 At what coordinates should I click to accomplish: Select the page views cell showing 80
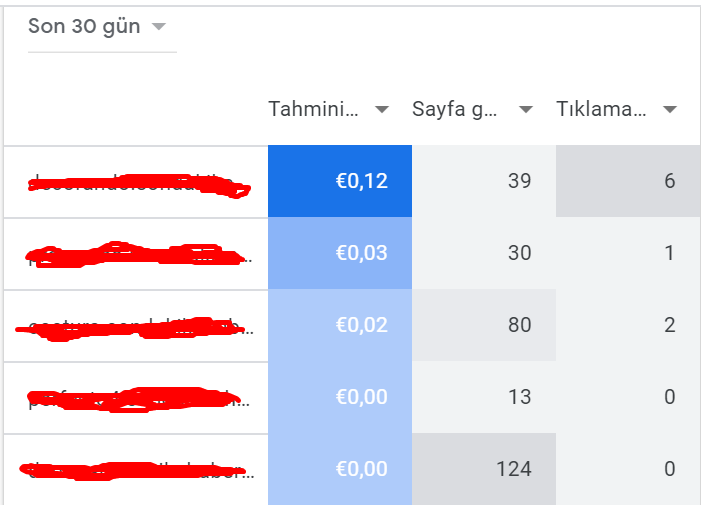point(484,325)
